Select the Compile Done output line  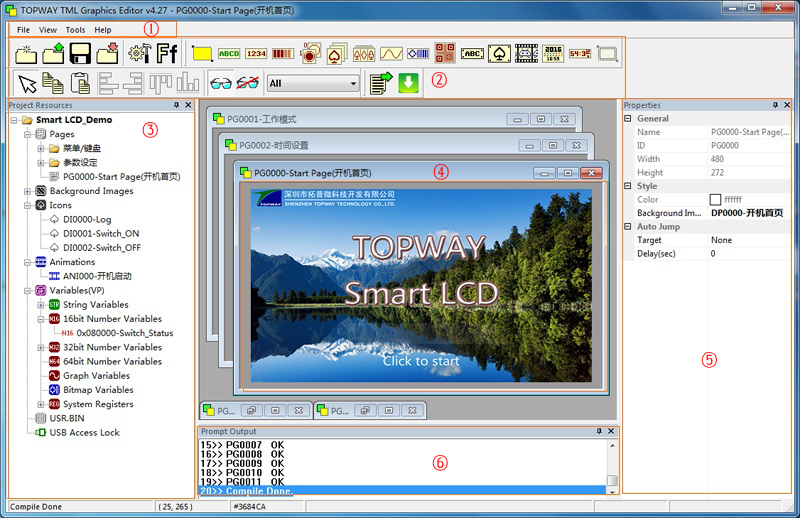pos(402,491)
